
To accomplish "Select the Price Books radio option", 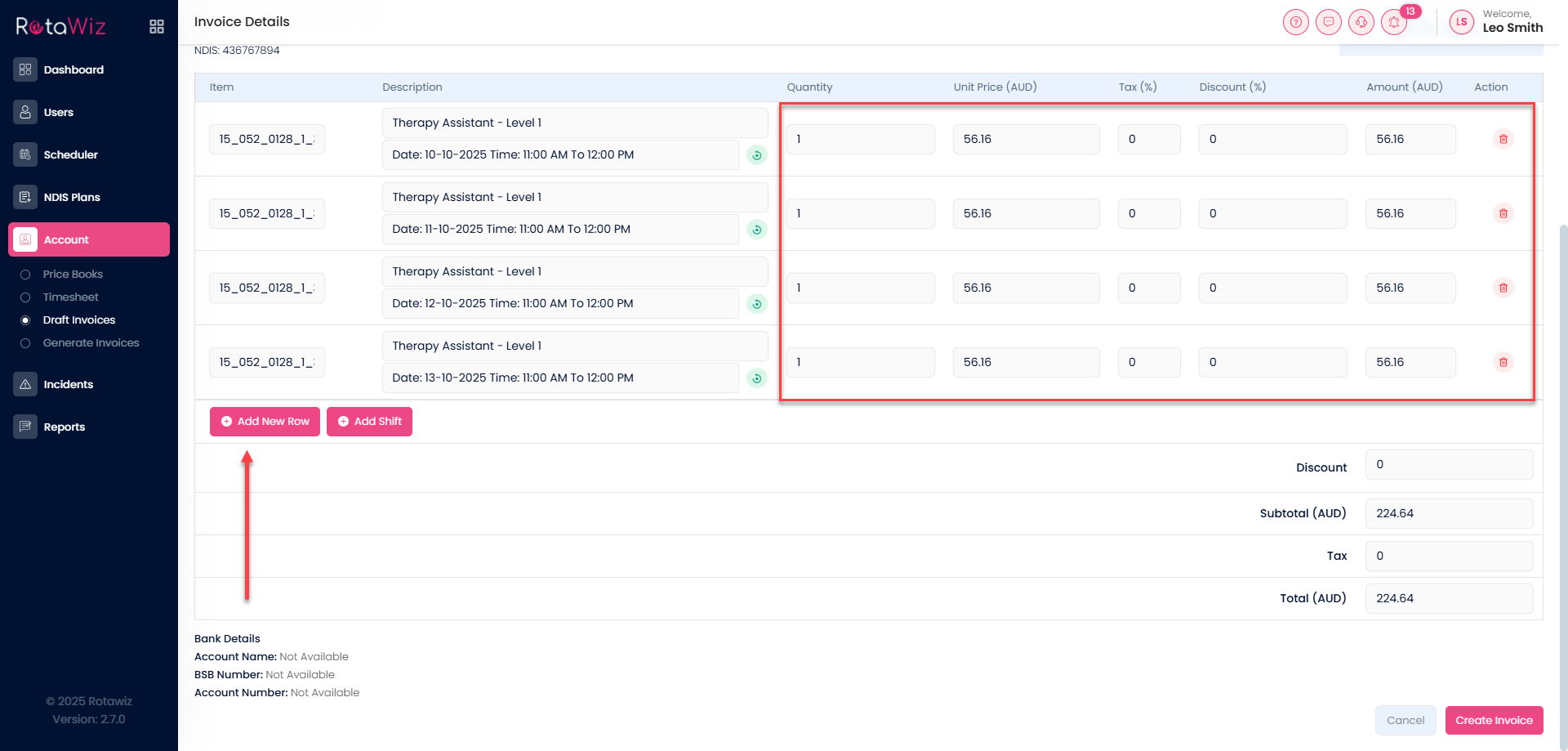I will [25, 275].
